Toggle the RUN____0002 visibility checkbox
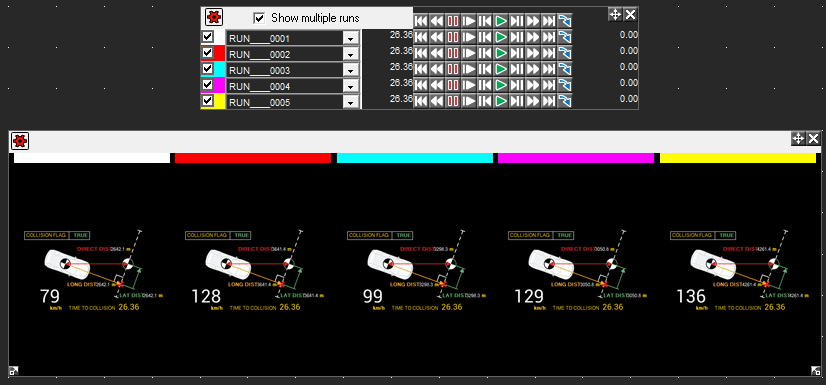826x385 pixels. pos(208,52)
